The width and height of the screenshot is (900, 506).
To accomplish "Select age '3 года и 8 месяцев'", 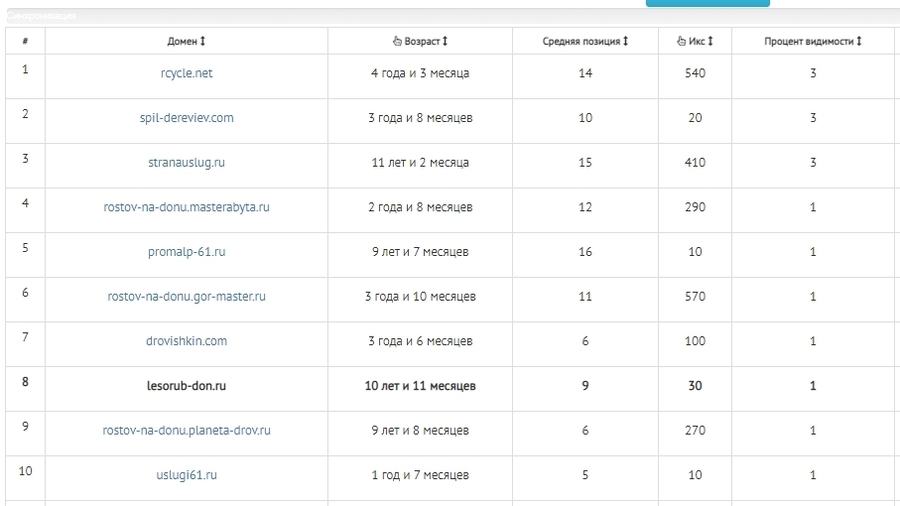I will coord(420,118).
